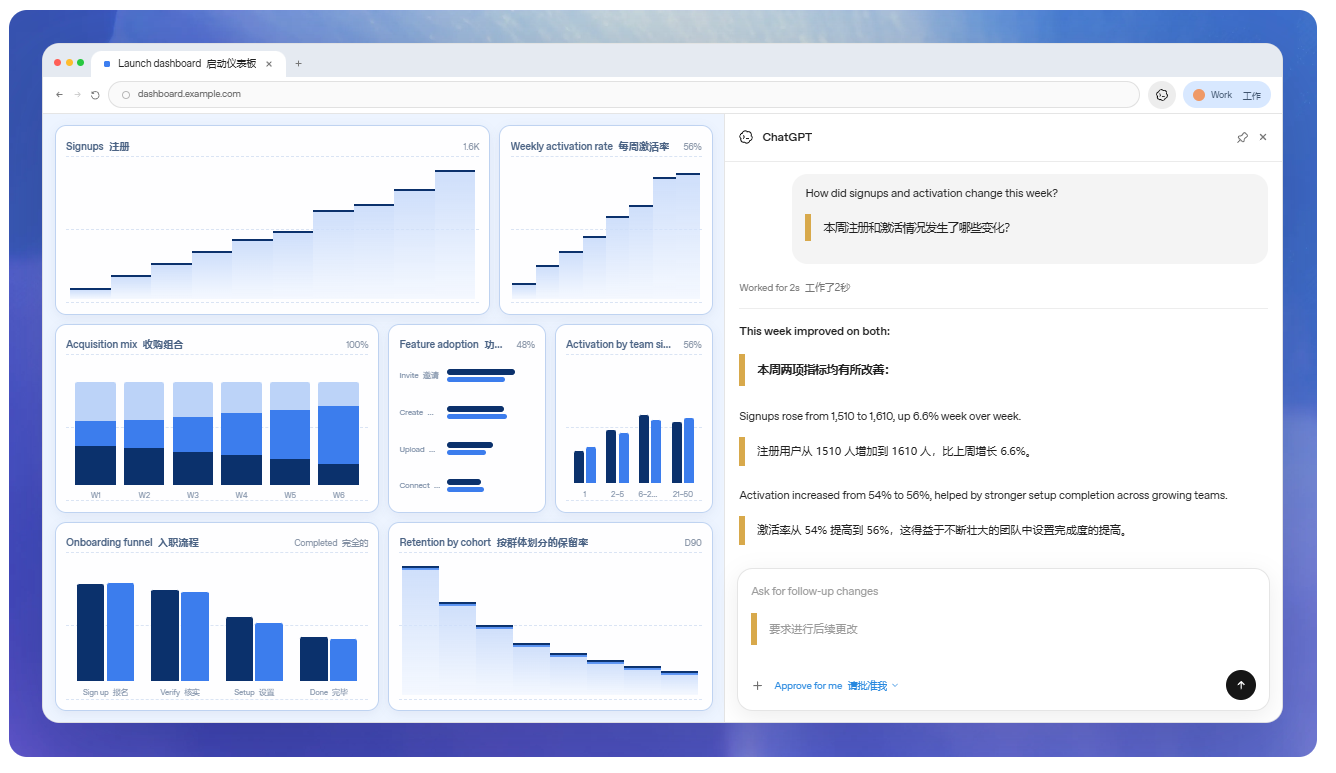This screenshot has width=1336, height=773.
Task: Open a new browser tab
Action: click(298, 63)
